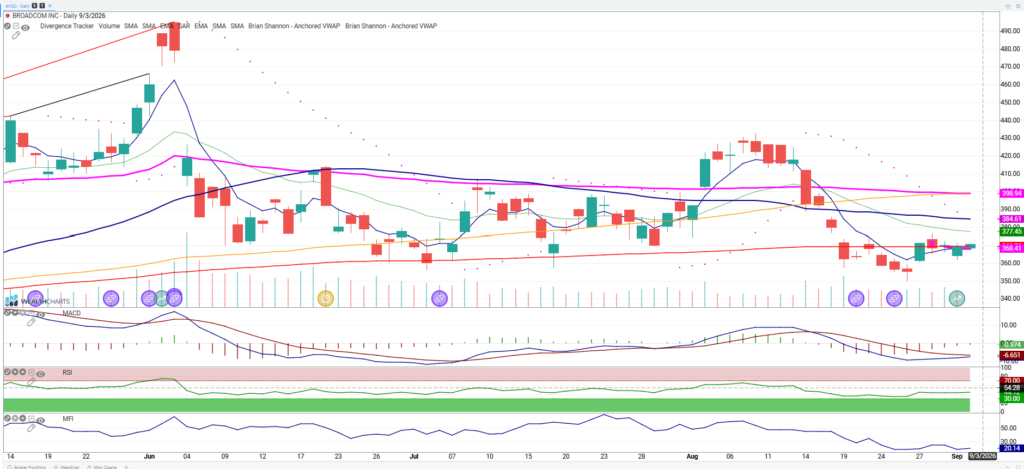
Task: Click the yellow event marker near June 20
Action: click(x=326, y=299)
